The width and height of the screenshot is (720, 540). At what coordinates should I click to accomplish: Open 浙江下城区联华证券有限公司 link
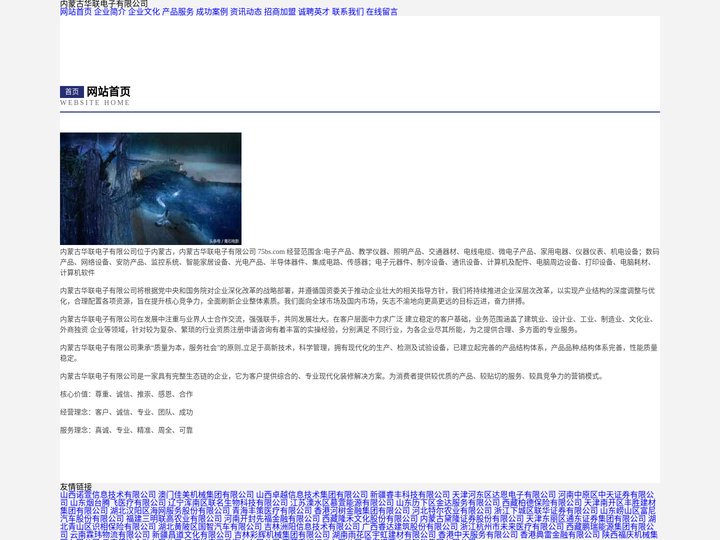[546, 511]
